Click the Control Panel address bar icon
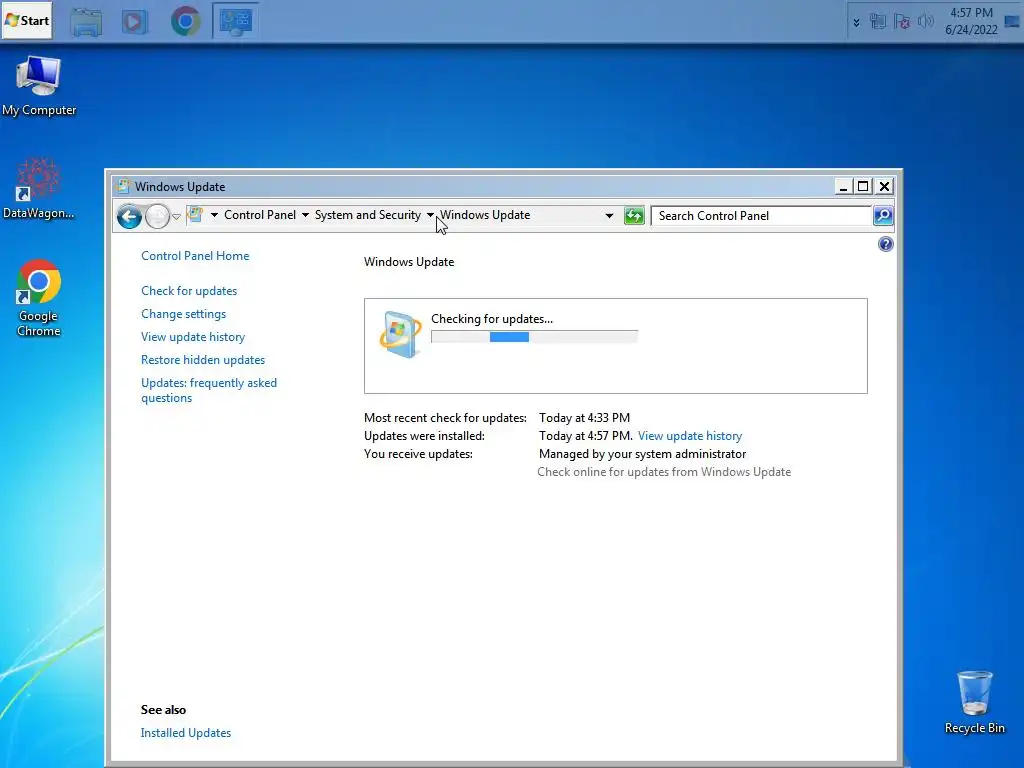Image resolution: width=1024 pixels, height=768 pixels. (x=195, y=215)
